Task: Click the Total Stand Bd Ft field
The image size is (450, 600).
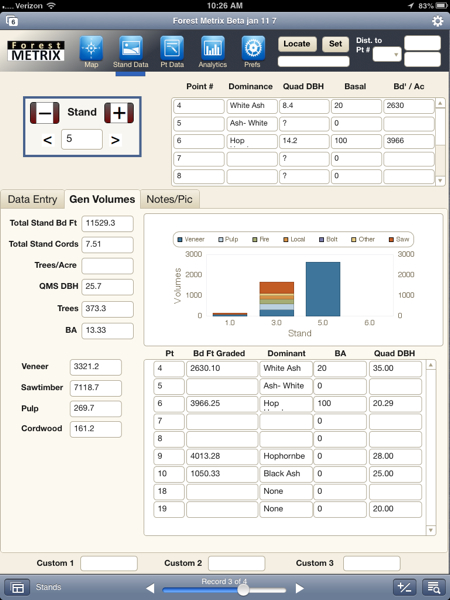Action: click(108, 223)
